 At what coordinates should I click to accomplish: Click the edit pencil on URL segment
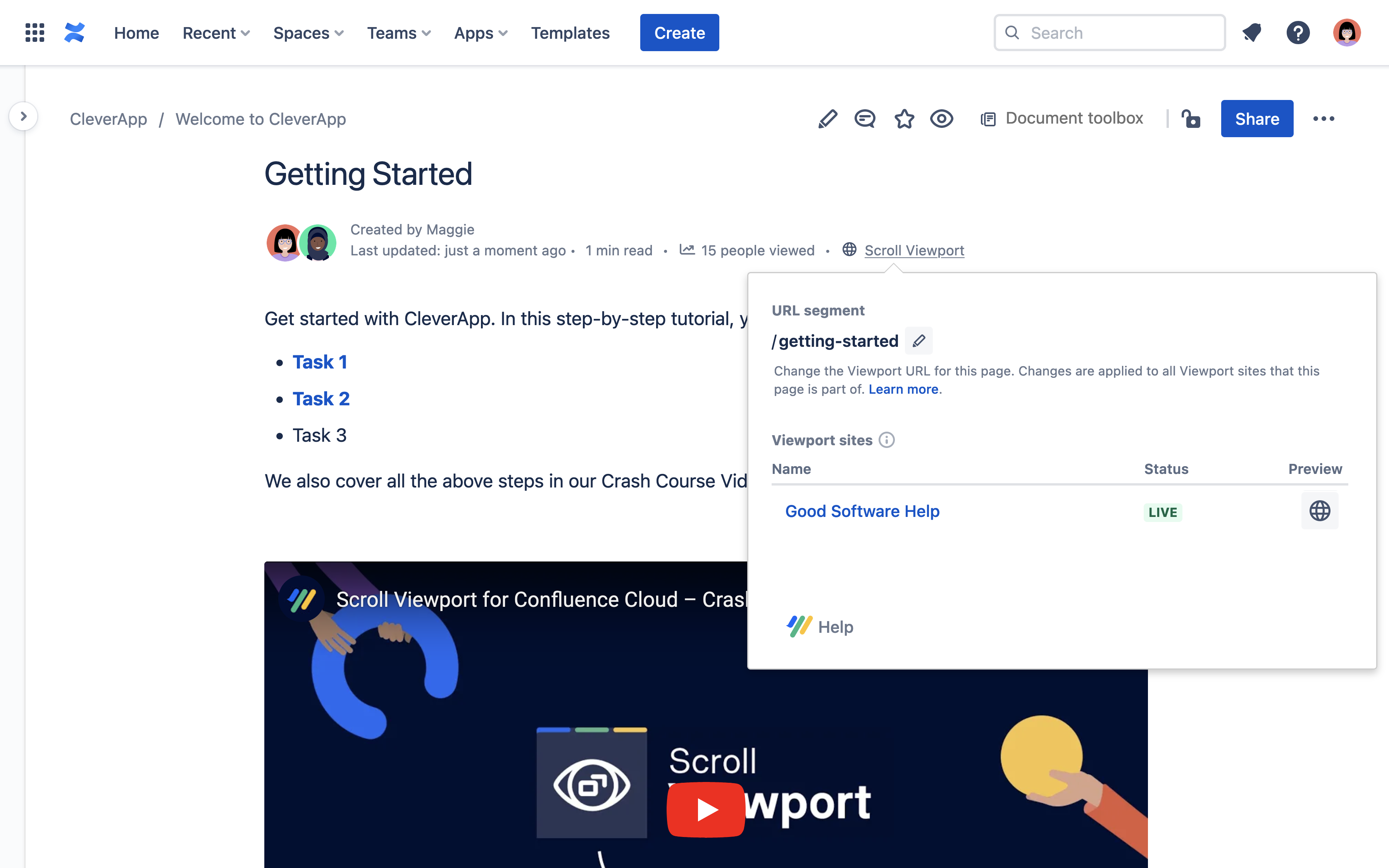(x=918, y=340)
